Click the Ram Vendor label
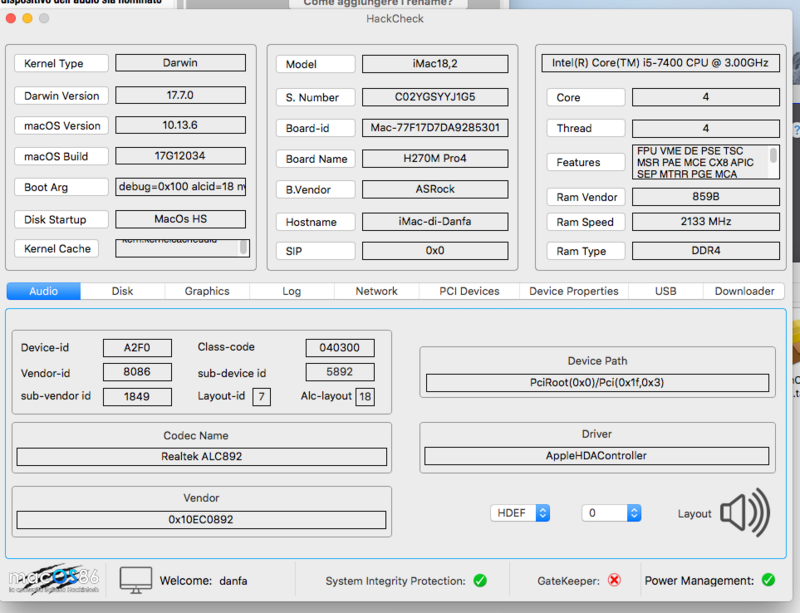 pyautogui.click(x=586, y=197)
